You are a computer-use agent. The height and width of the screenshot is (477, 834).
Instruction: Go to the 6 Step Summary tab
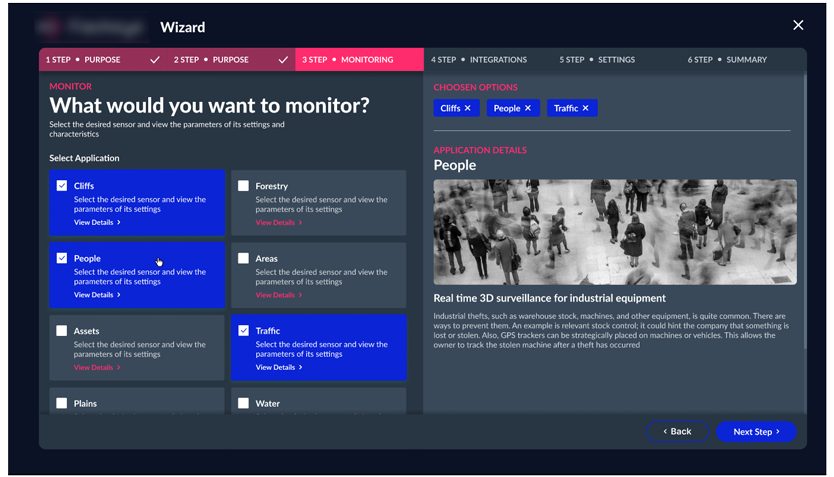(727, 60)
